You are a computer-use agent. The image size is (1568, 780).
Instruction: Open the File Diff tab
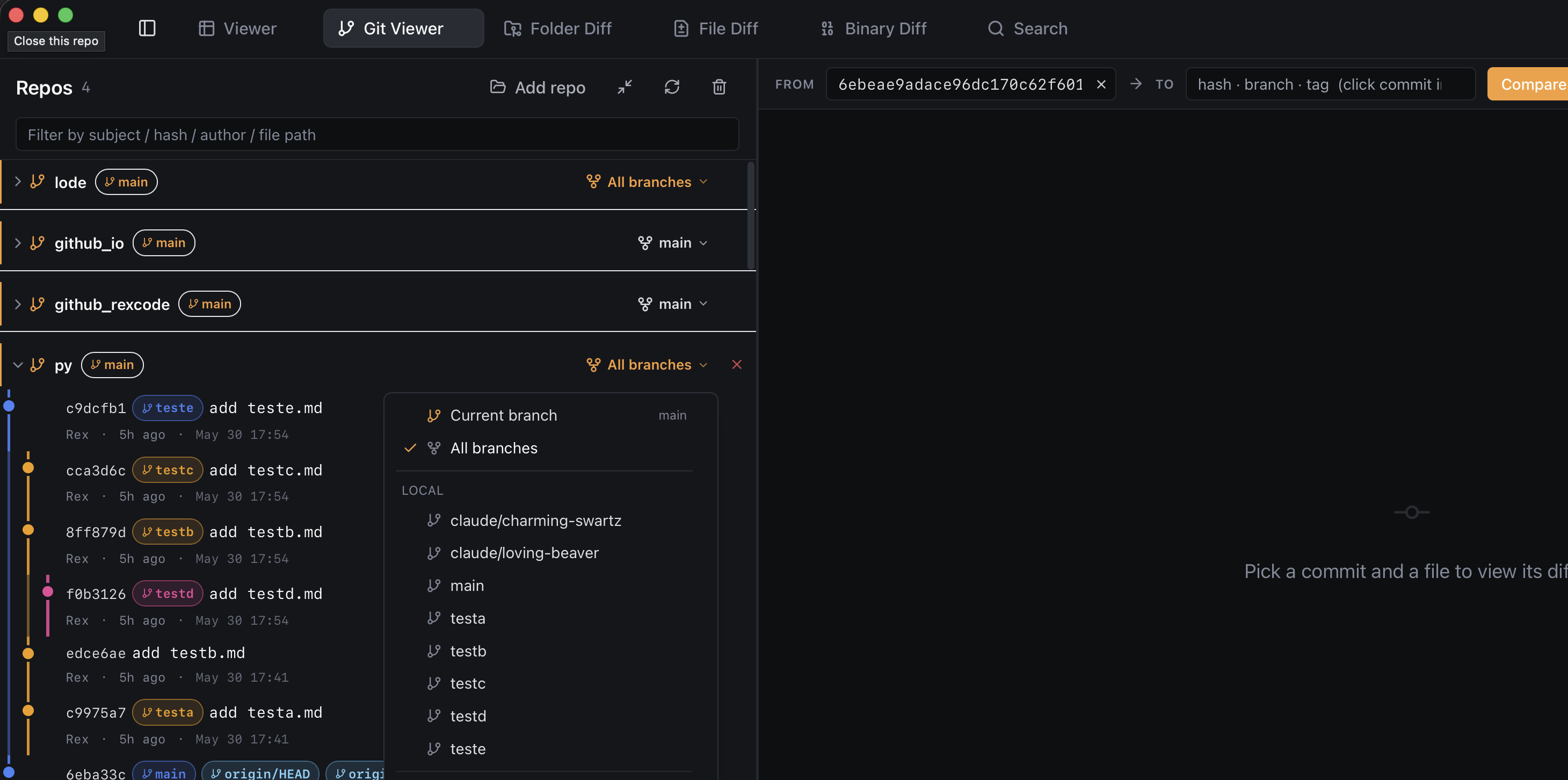click(715, 28)
